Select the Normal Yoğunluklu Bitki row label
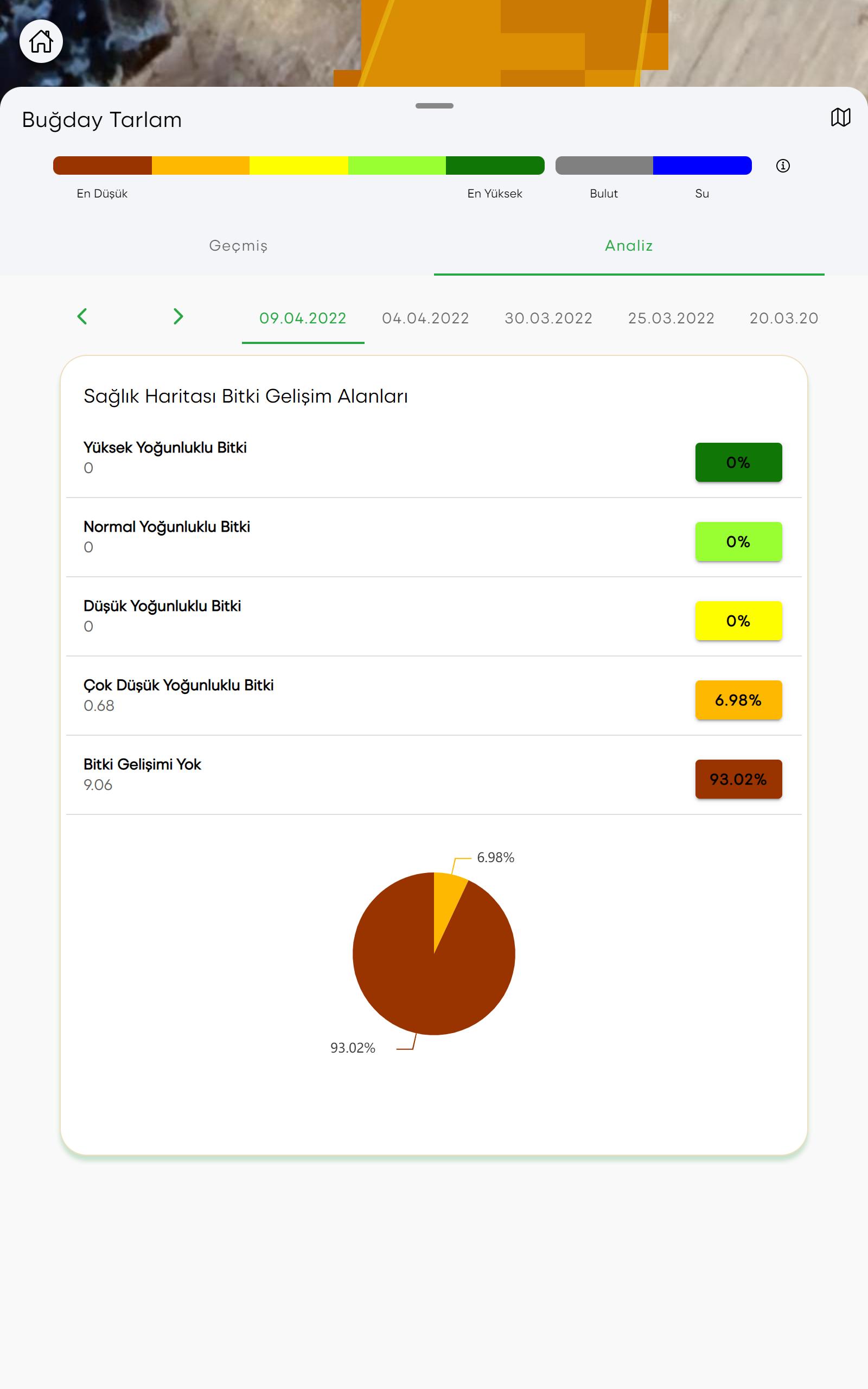 (x=167, y=527)
